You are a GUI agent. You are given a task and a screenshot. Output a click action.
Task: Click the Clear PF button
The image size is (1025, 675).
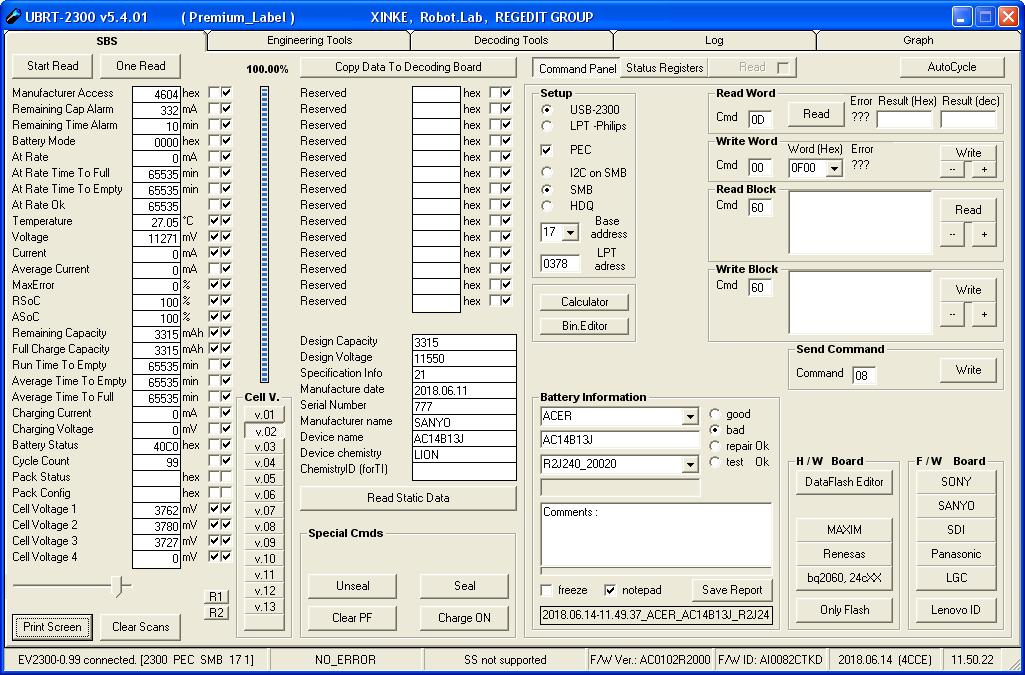pos(352,618)
